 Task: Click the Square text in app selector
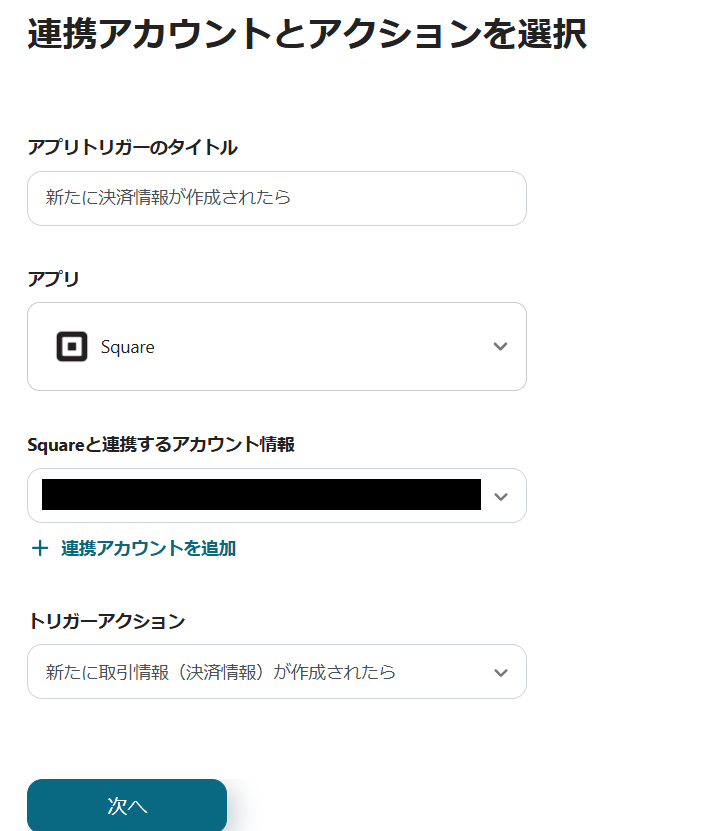pyautogui.click(x=128, y=347)
